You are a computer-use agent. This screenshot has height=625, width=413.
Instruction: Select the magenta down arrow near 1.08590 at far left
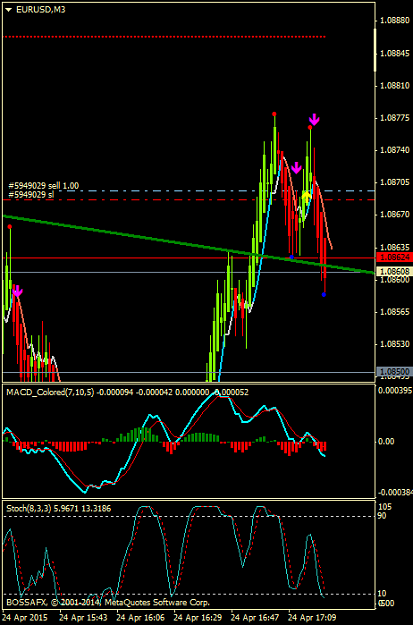tap(17, 292)
